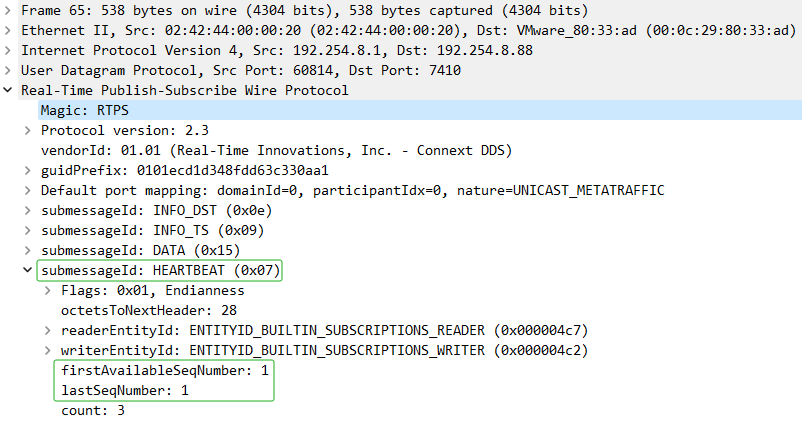Expand submessageId DATA (0x15) entry
Screen dimensions: 802x428
click(28, 250)
